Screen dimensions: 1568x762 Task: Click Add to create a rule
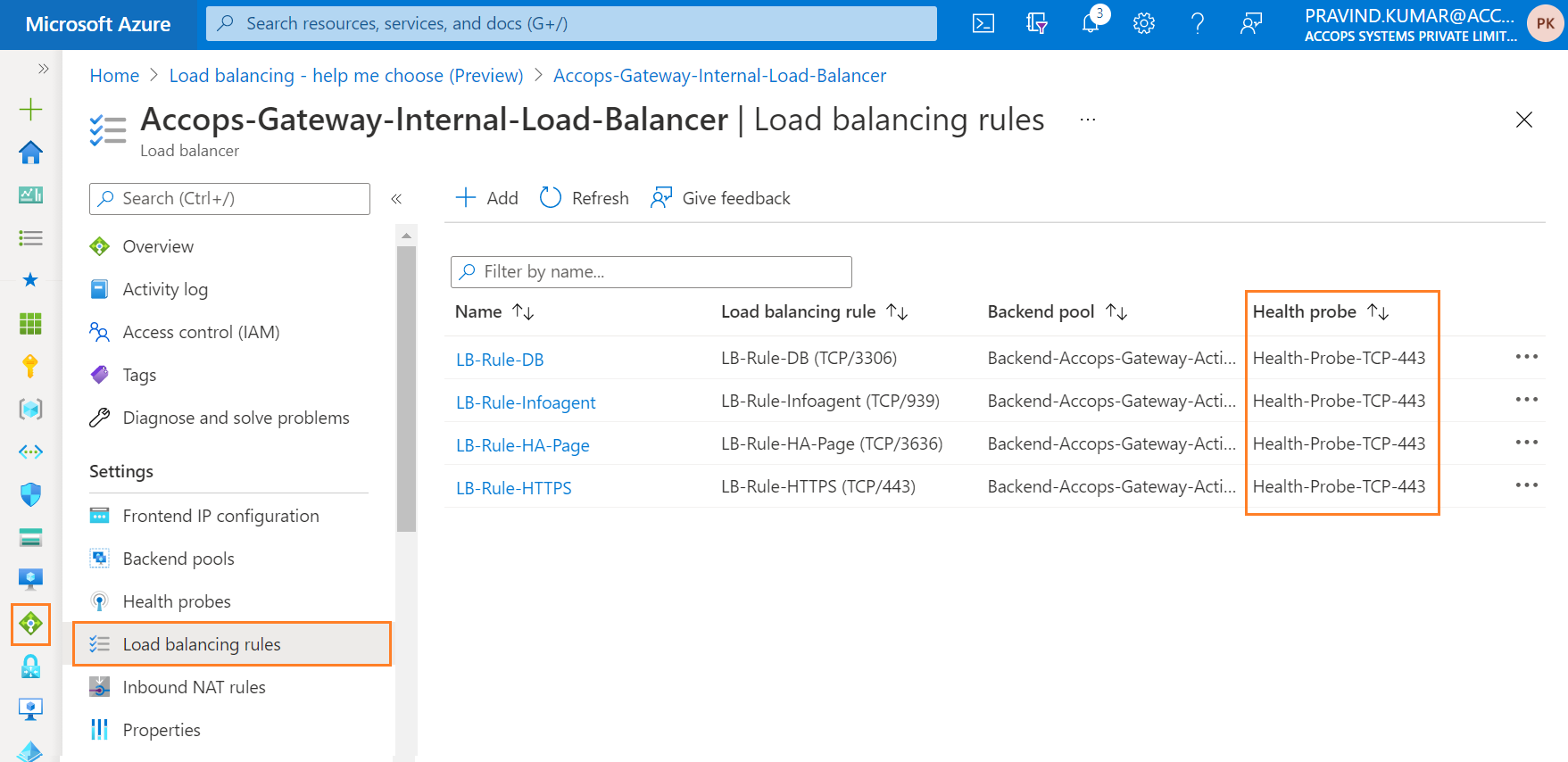(x=486, y=198)
